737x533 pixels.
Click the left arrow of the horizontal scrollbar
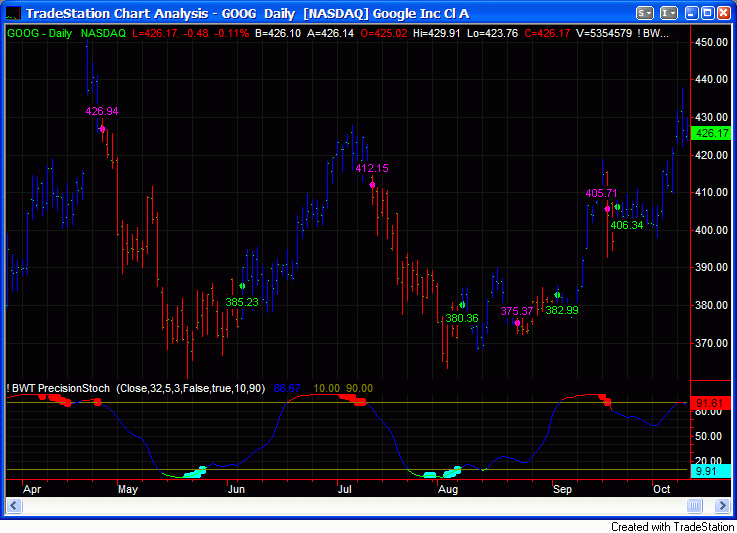(14, 506)
